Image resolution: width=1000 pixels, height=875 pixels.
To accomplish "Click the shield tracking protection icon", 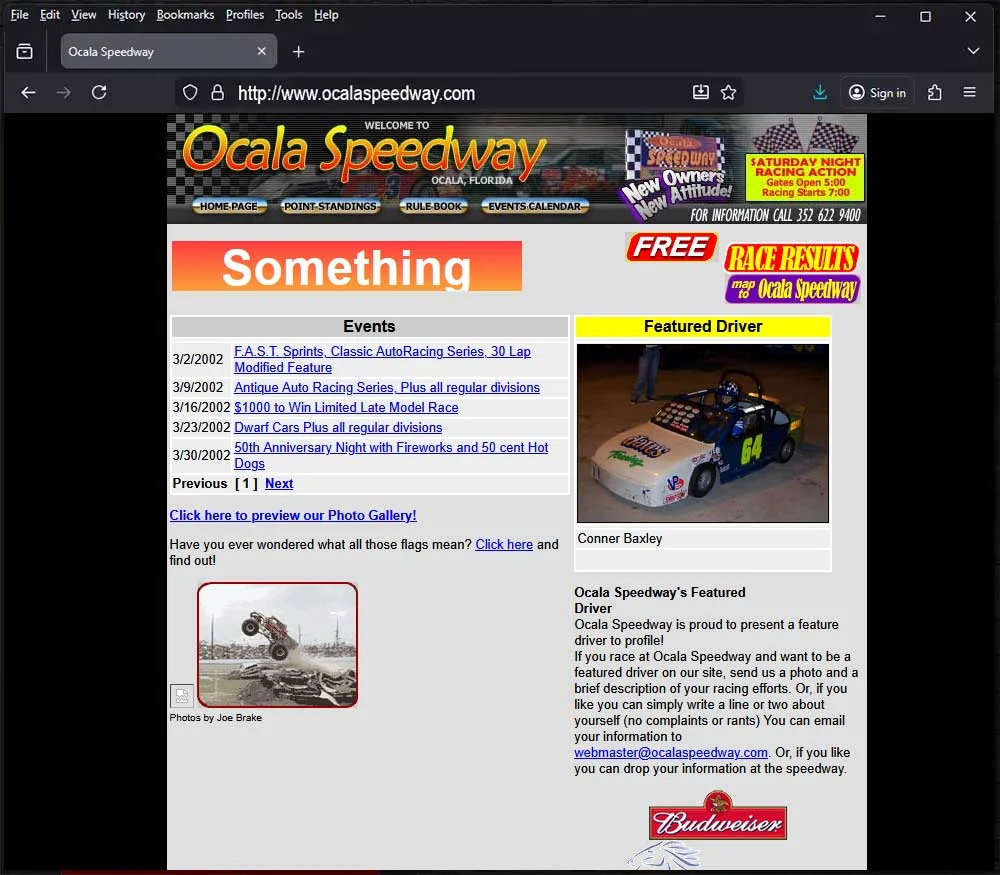I will click(190, 93).
